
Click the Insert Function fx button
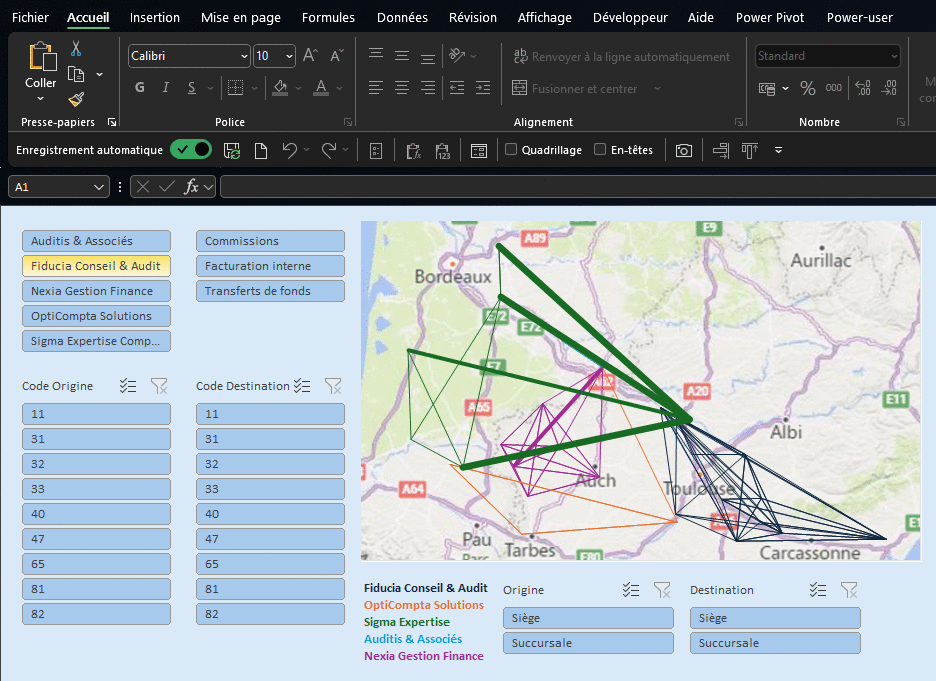(191, 187)
